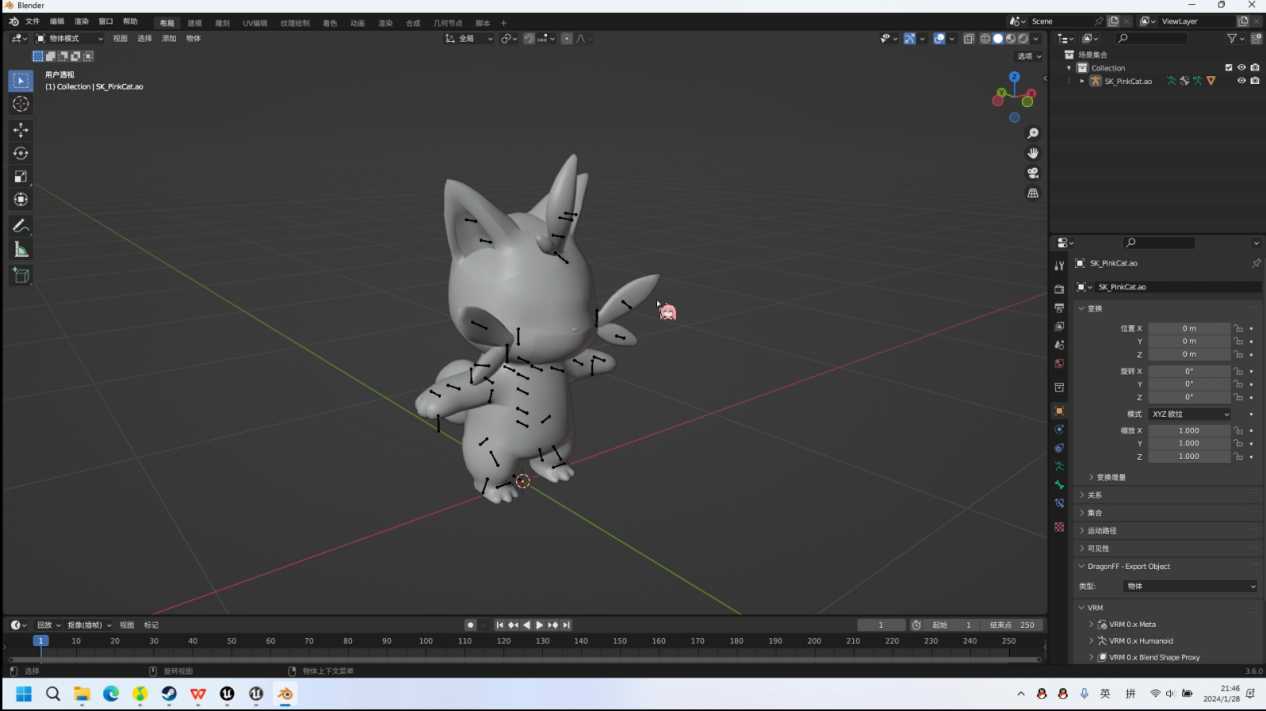Open the 文件 menu
The width and height of the screenshot is (1266, 711).
pos(32,21)
